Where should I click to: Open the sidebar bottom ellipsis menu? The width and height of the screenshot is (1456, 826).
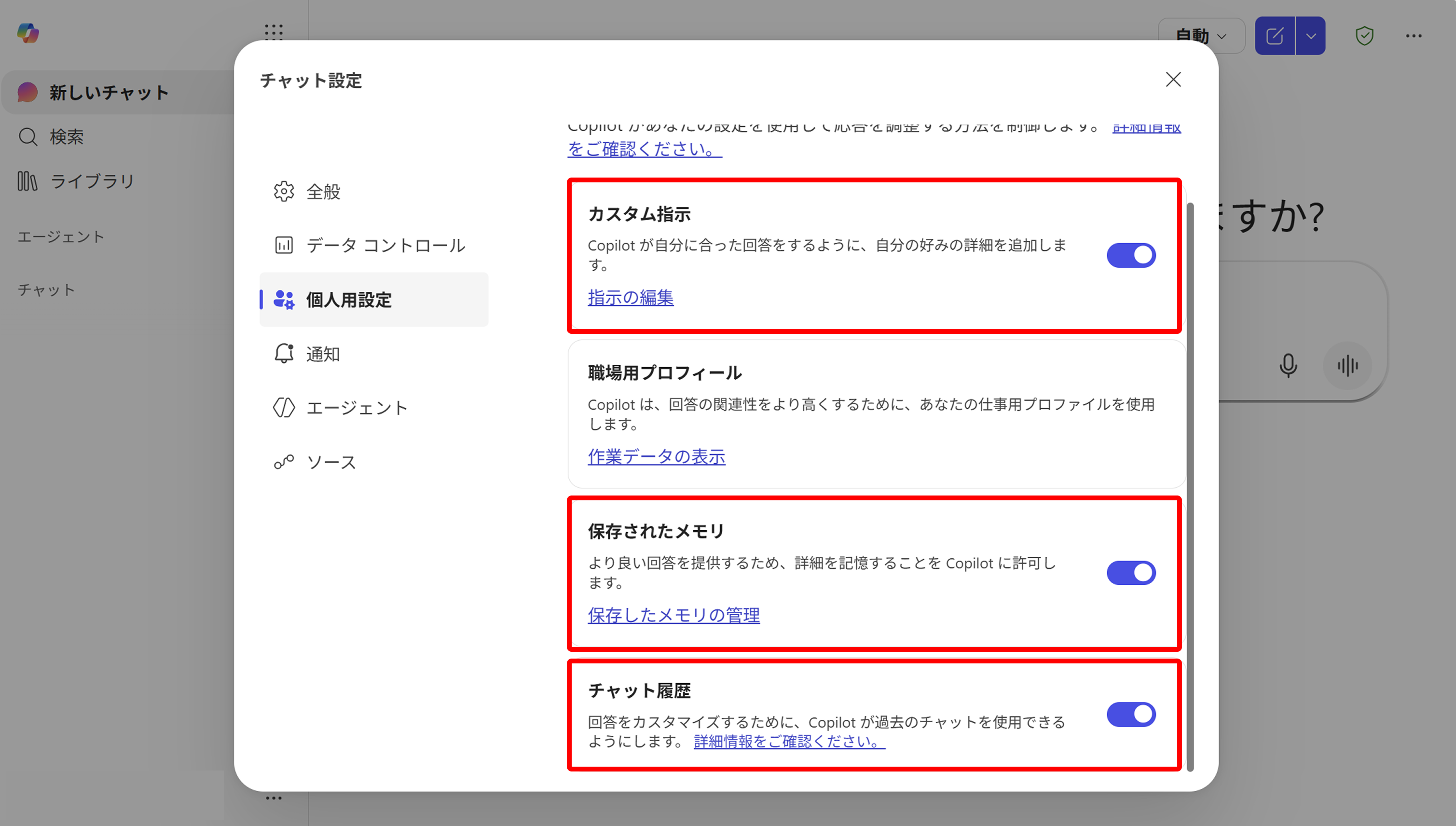coord(274,798)
